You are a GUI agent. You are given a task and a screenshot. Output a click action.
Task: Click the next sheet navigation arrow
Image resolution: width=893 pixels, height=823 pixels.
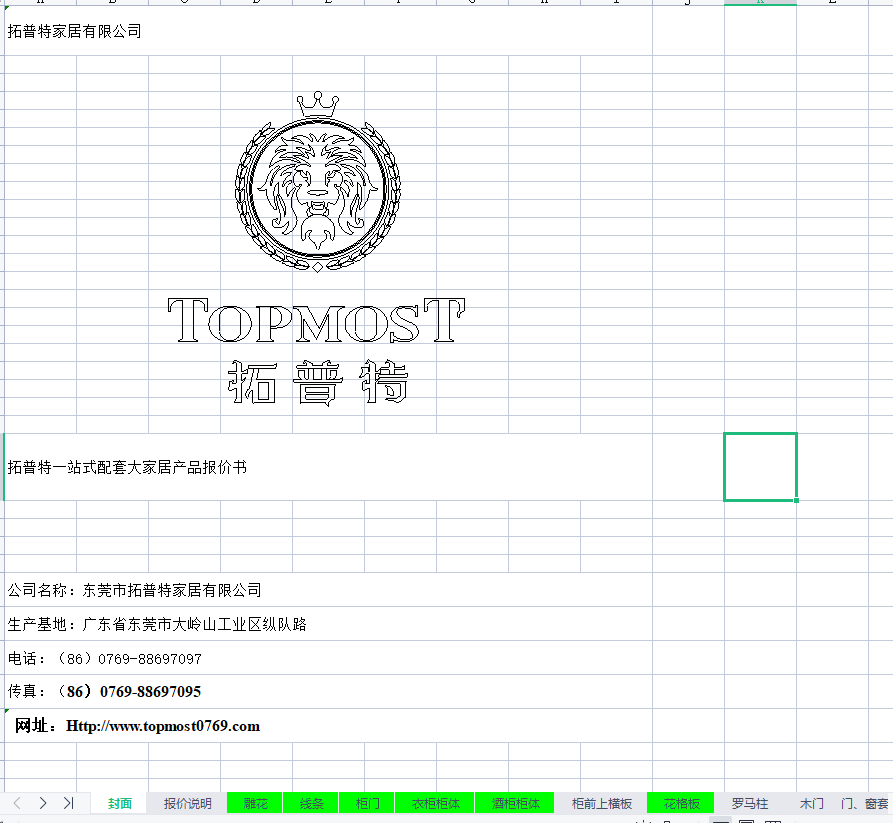pos(43,803)
